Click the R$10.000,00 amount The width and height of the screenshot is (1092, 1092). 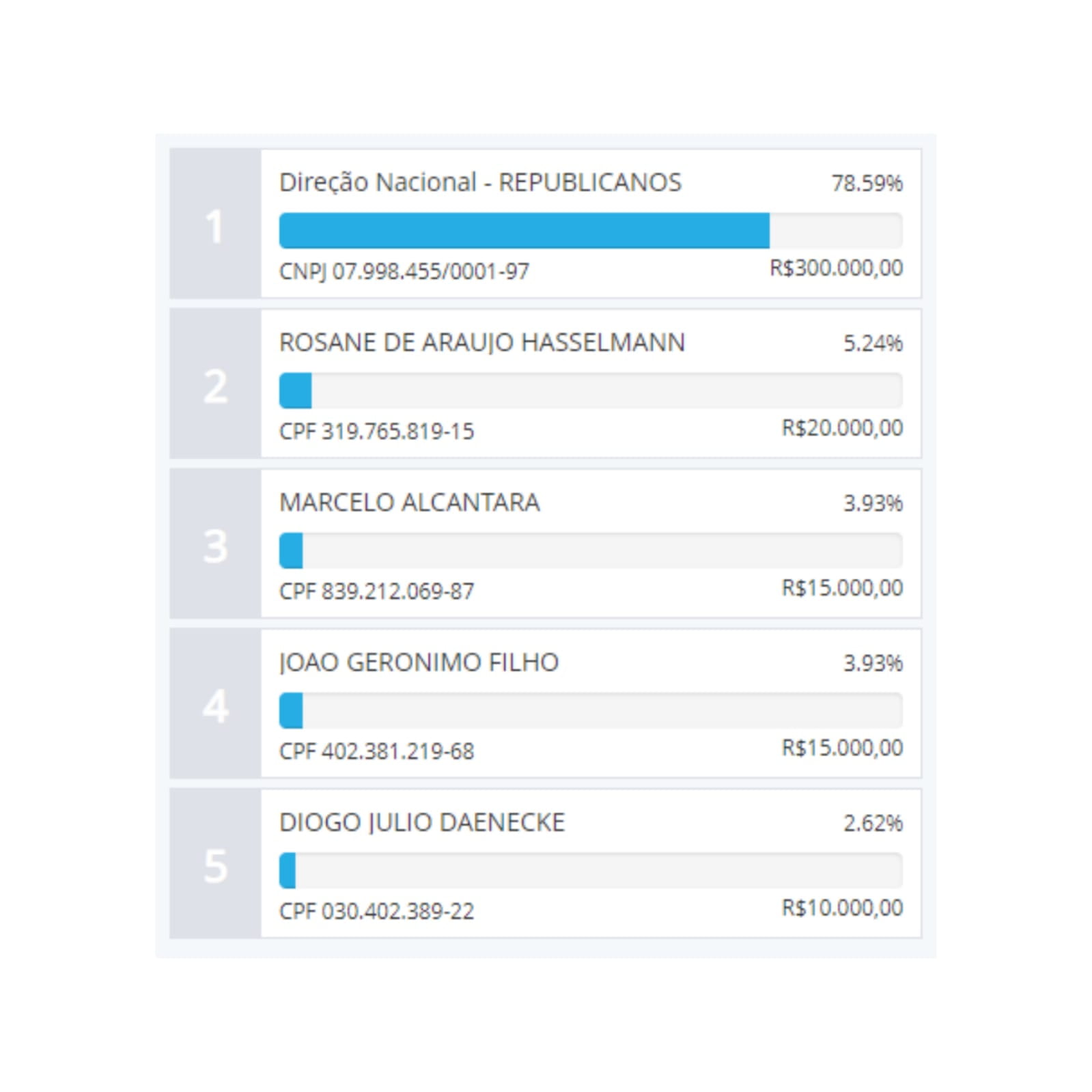point(842,908)
